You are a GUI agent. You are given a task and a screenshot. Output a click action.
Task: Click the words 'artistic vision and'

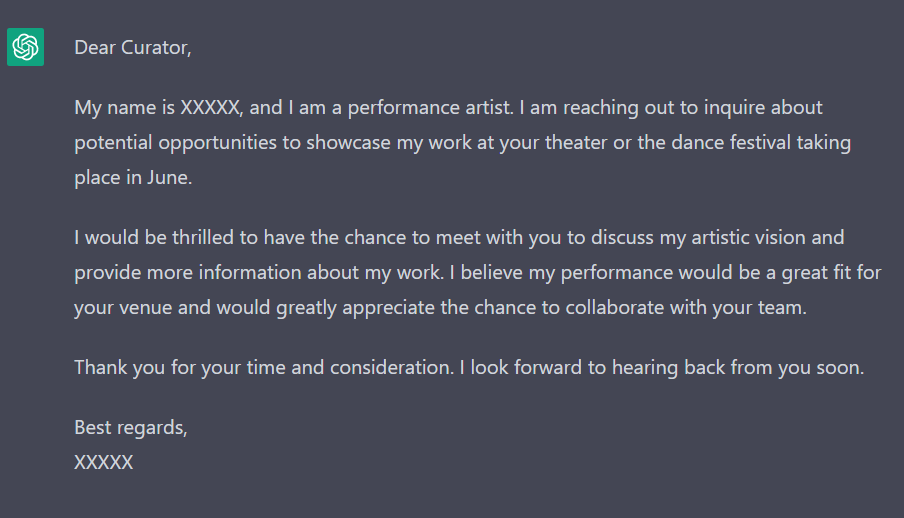point(767,238)
